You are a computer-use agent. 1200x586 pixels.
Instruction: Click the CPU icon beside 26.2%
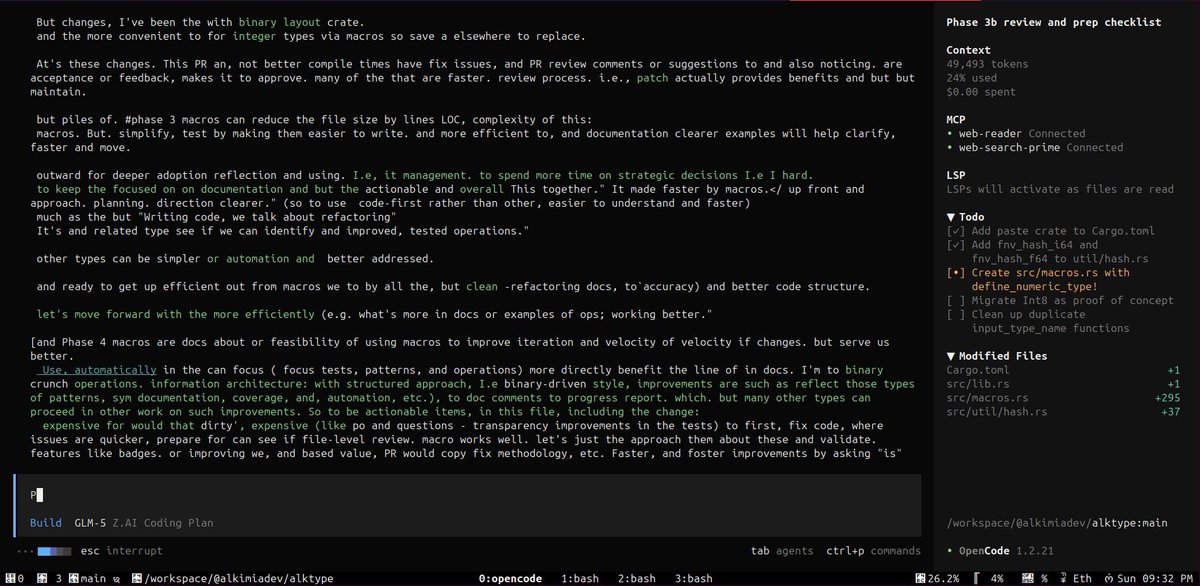tap(920, 578)
